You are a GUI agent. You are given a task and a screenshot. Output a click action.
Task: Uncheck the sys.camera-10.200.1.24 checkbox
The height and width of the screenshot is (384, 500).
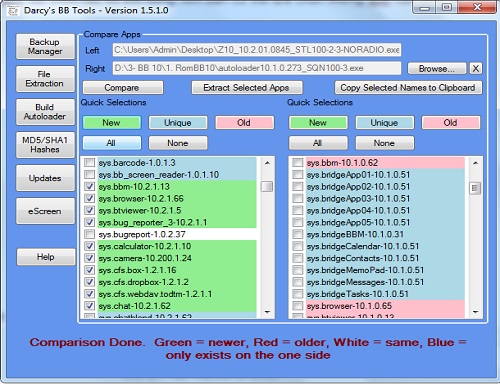pos(89,258)
